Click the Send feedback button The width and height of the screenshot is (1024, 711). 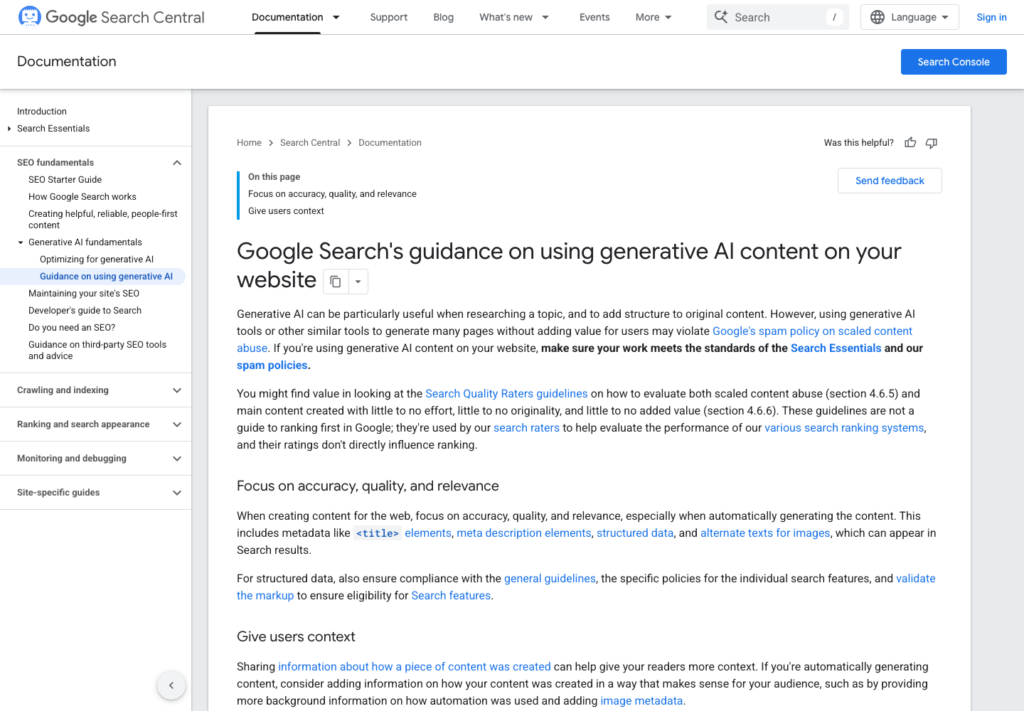(889, 181)
